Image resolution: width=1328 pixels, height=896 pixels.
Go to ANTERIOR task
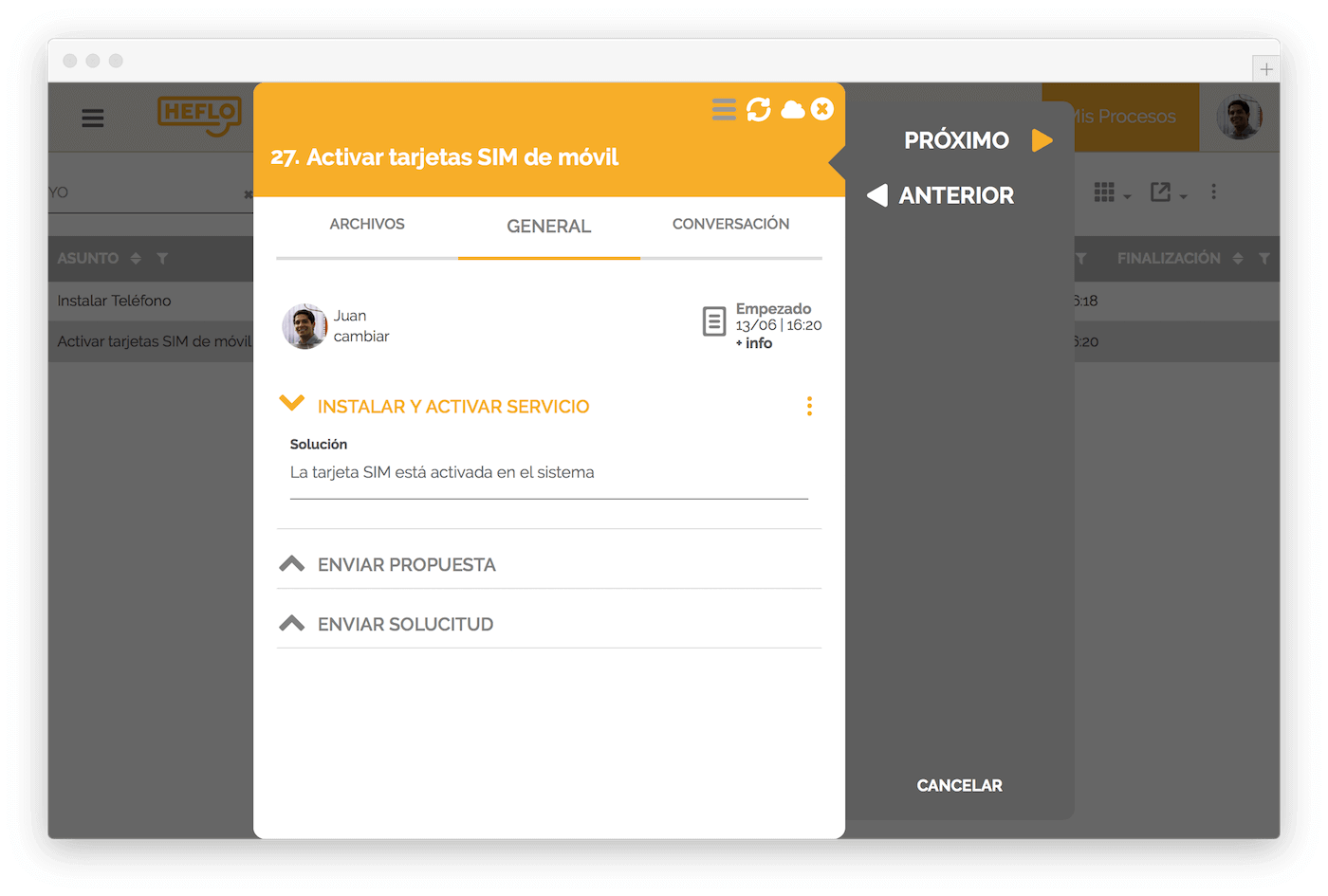click(x=956, y=195)
